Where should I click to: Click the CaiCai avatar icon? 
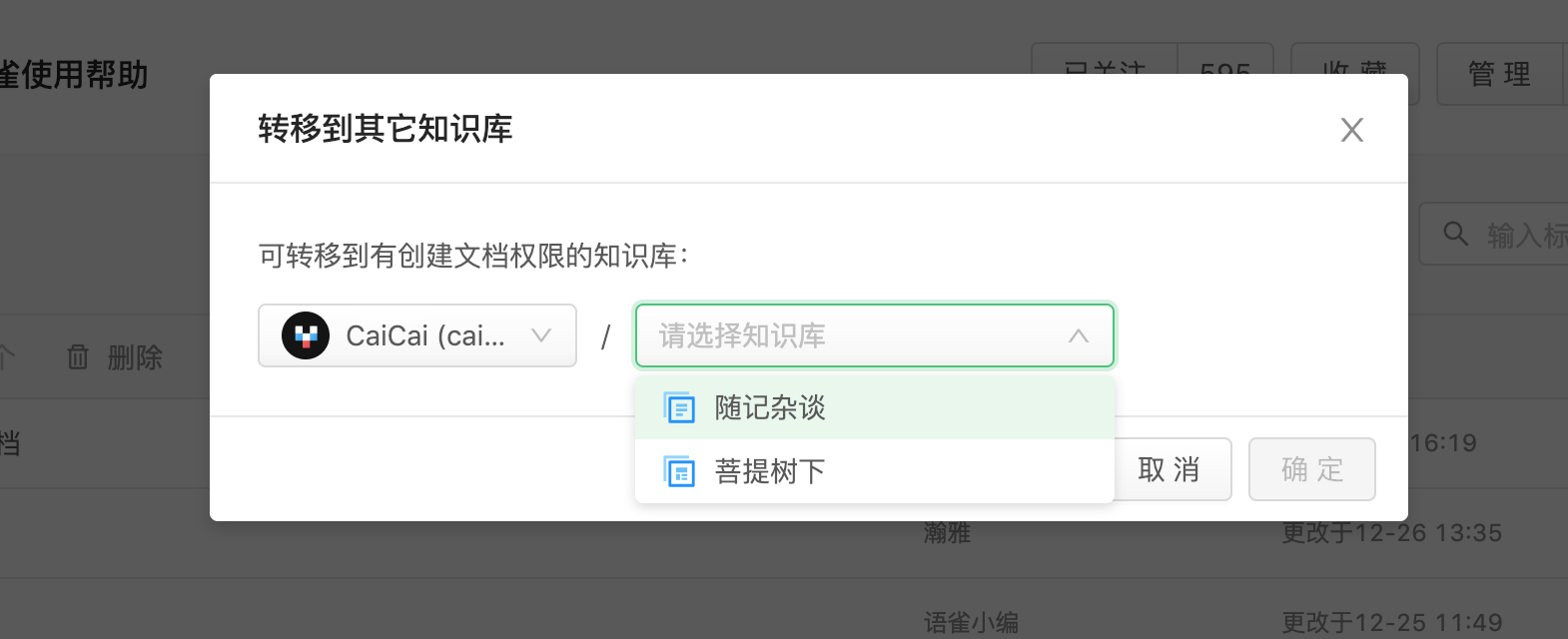tap(306, 335)
